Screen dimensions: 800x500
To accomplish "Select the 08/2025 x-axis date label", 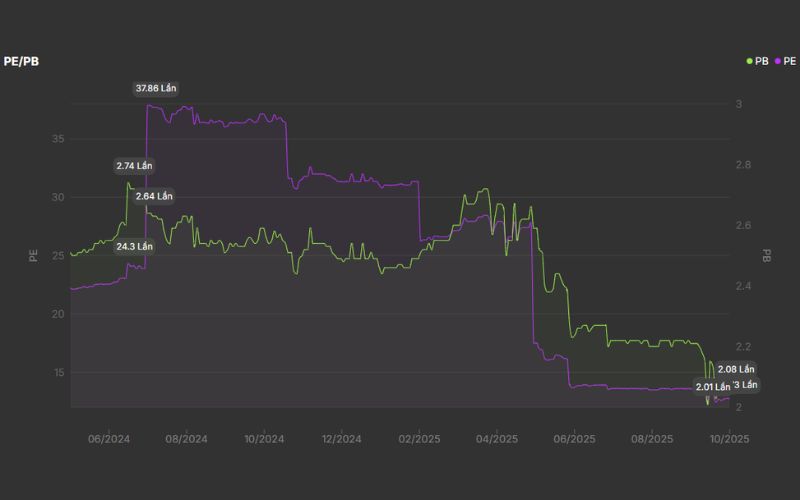I will (651, 438).
